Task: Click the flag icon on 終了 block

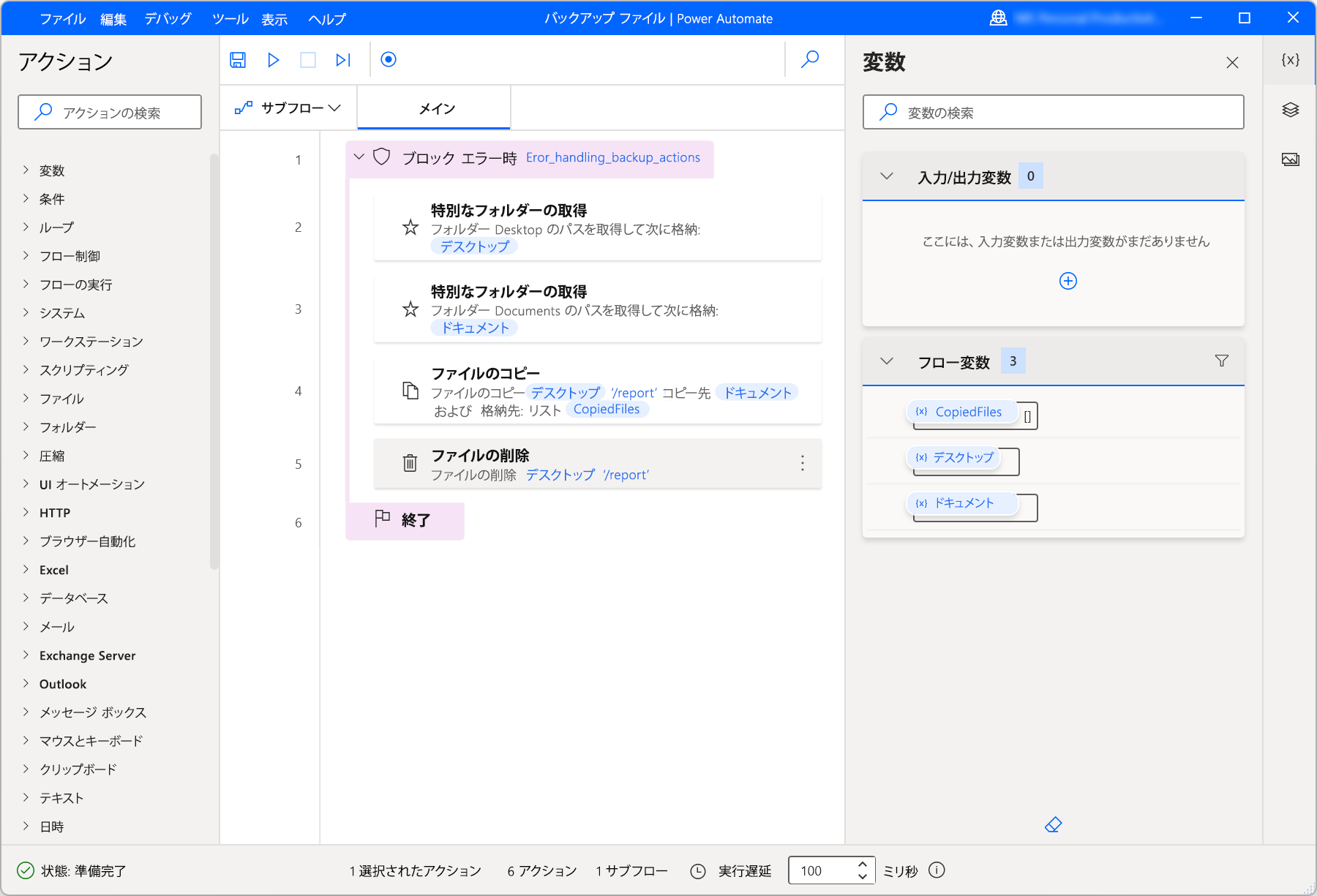Action: click(382, 519)
